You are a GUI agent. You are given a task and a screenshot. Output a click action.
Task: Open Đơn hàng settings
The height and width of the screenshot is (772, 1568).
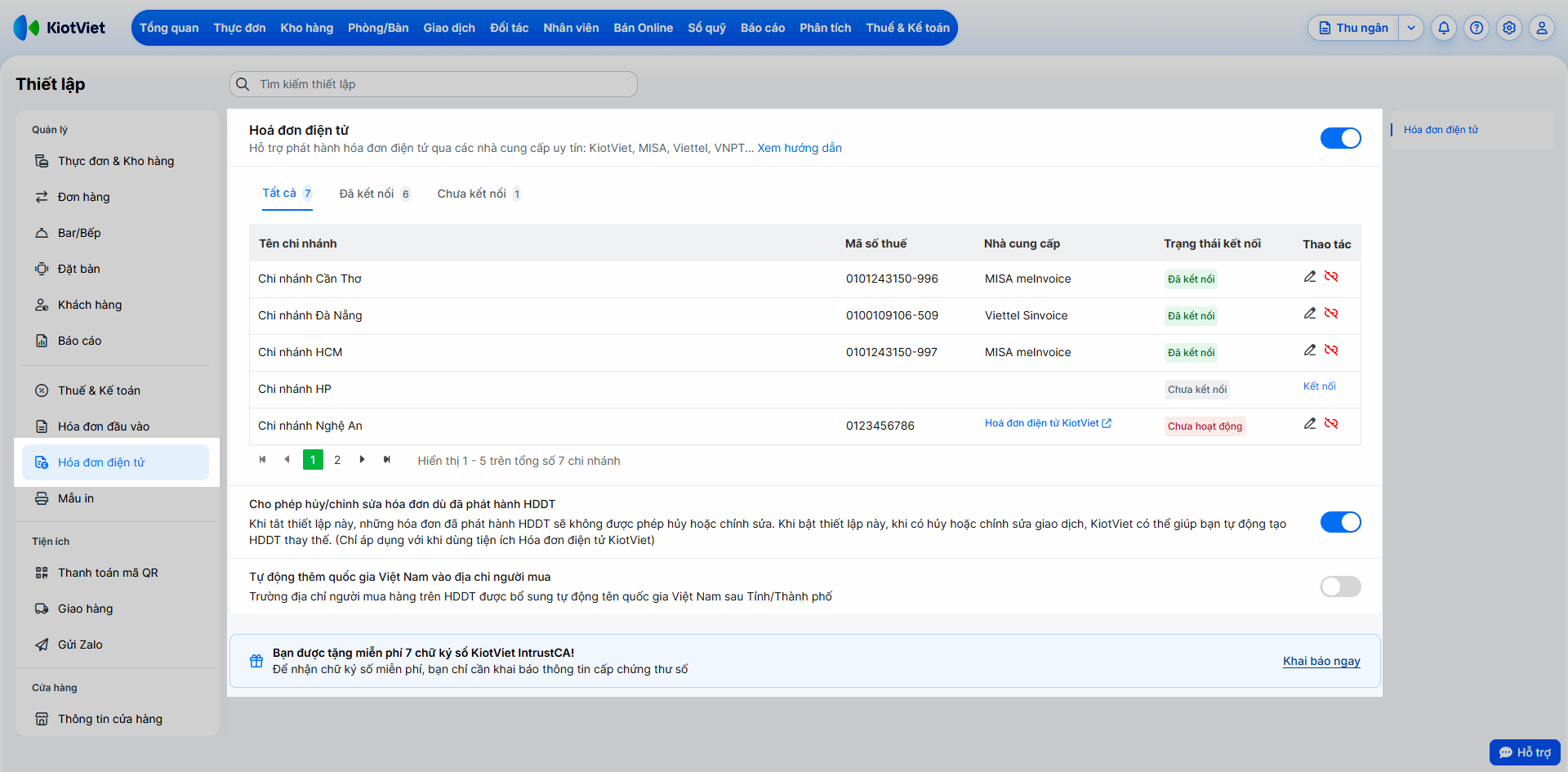pos(116,197)
